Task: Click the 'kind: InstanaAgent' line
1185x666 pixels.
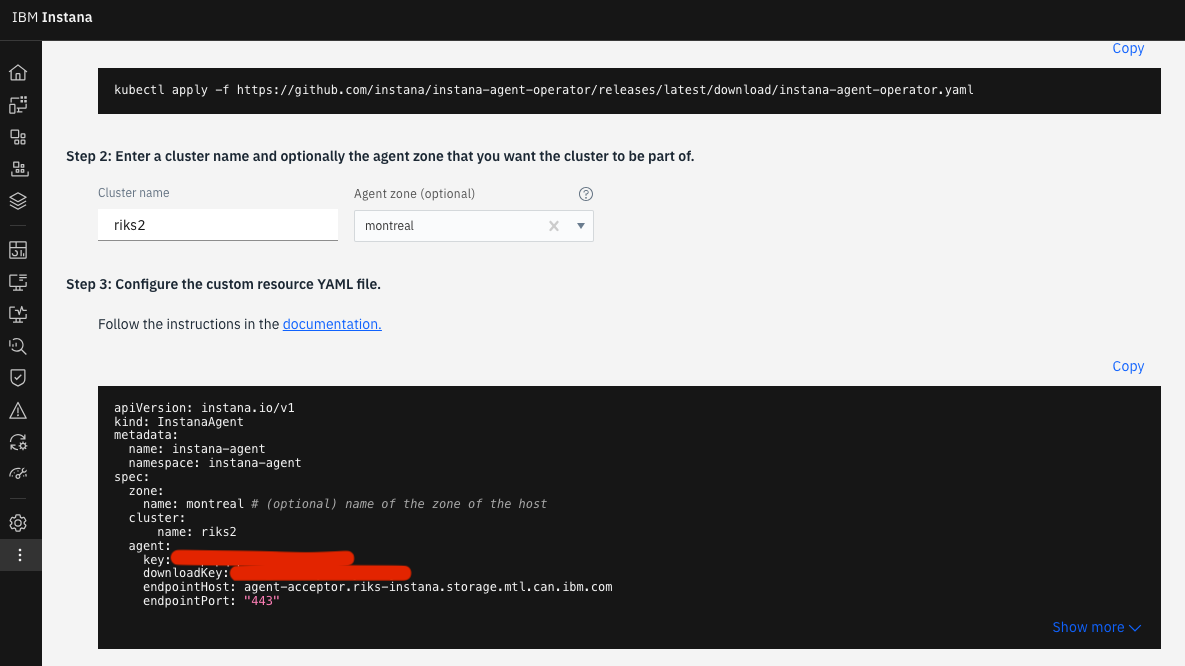Action: (178, 422)
